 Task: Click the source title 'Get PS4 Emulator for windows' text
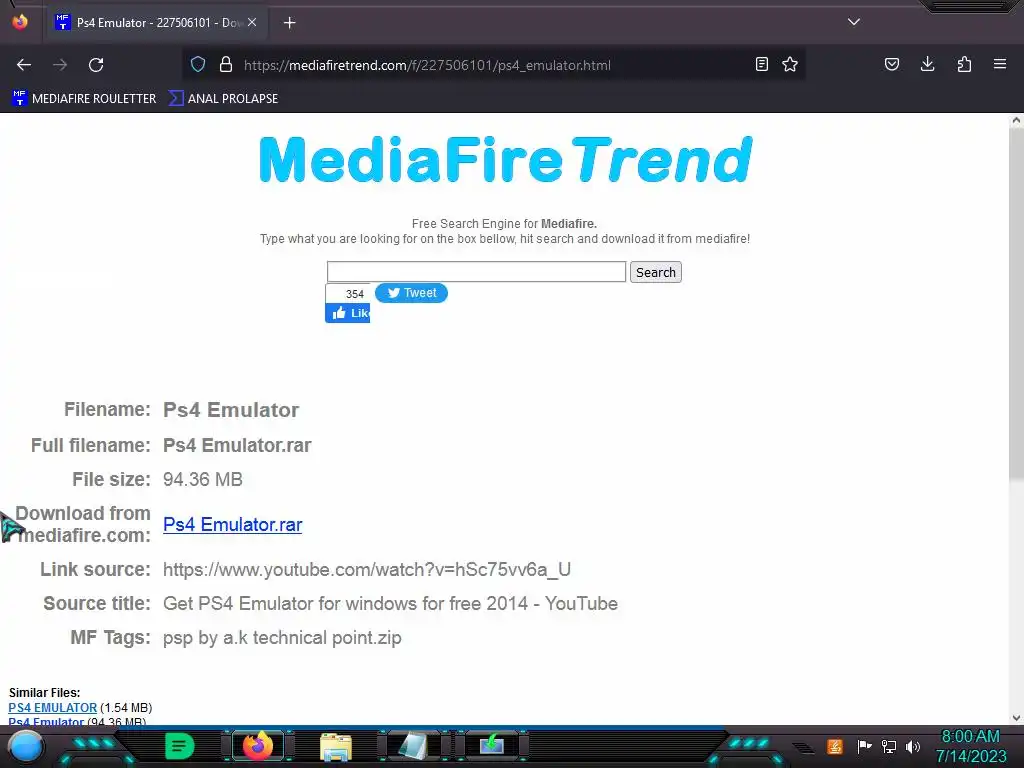[391, 603]
